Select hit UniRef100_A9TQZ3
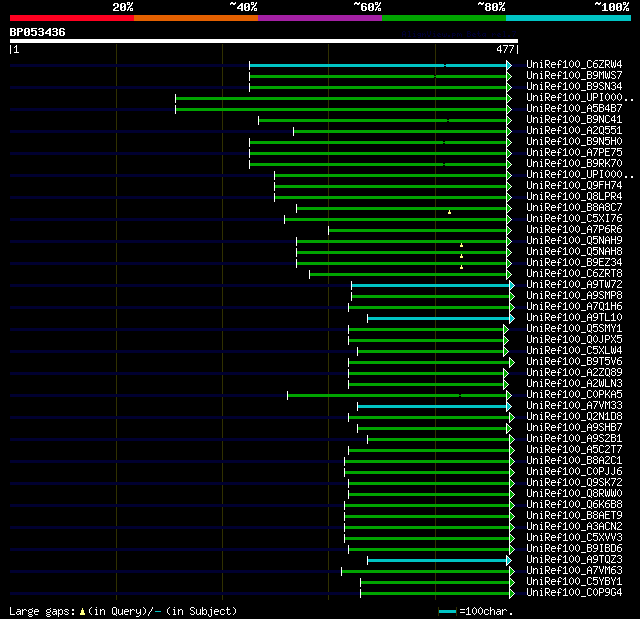The height and width of the screenshot is (619, 640). [x=574, y=560]
